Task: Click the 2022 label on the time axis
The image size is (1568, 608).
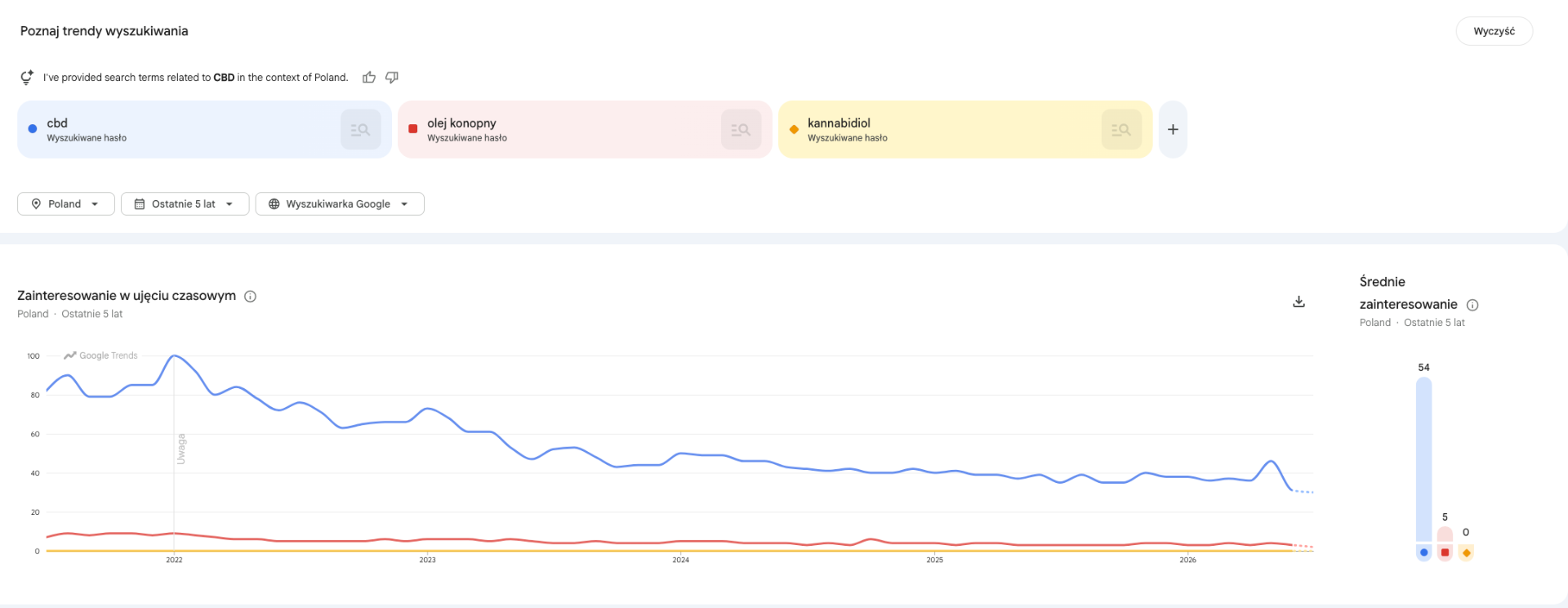Action: click(174, 560)
